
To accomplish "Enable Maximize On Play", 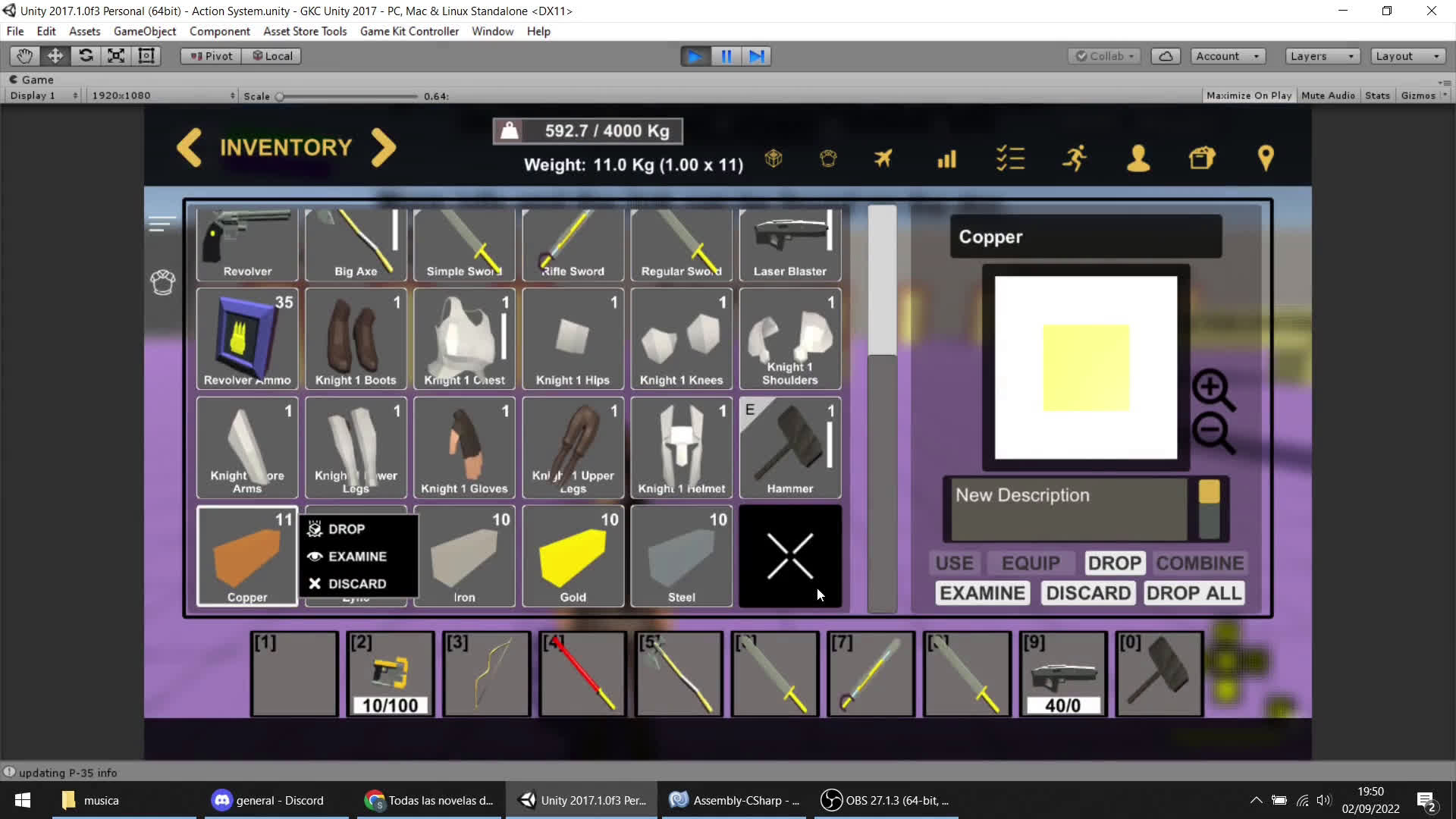I will (1248, 95).
